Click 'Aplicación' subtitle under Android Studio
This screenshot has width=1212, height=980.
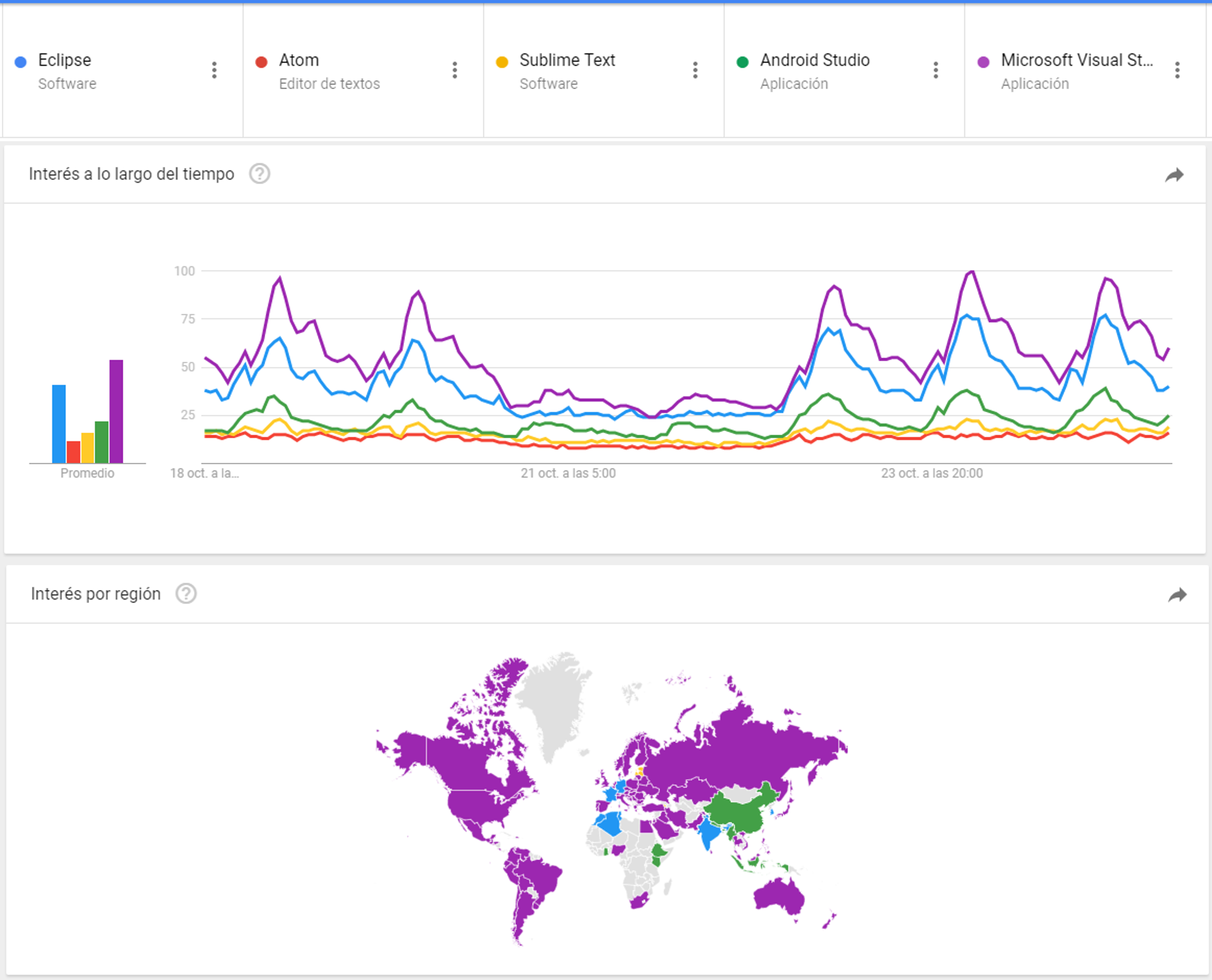(794, 84)
